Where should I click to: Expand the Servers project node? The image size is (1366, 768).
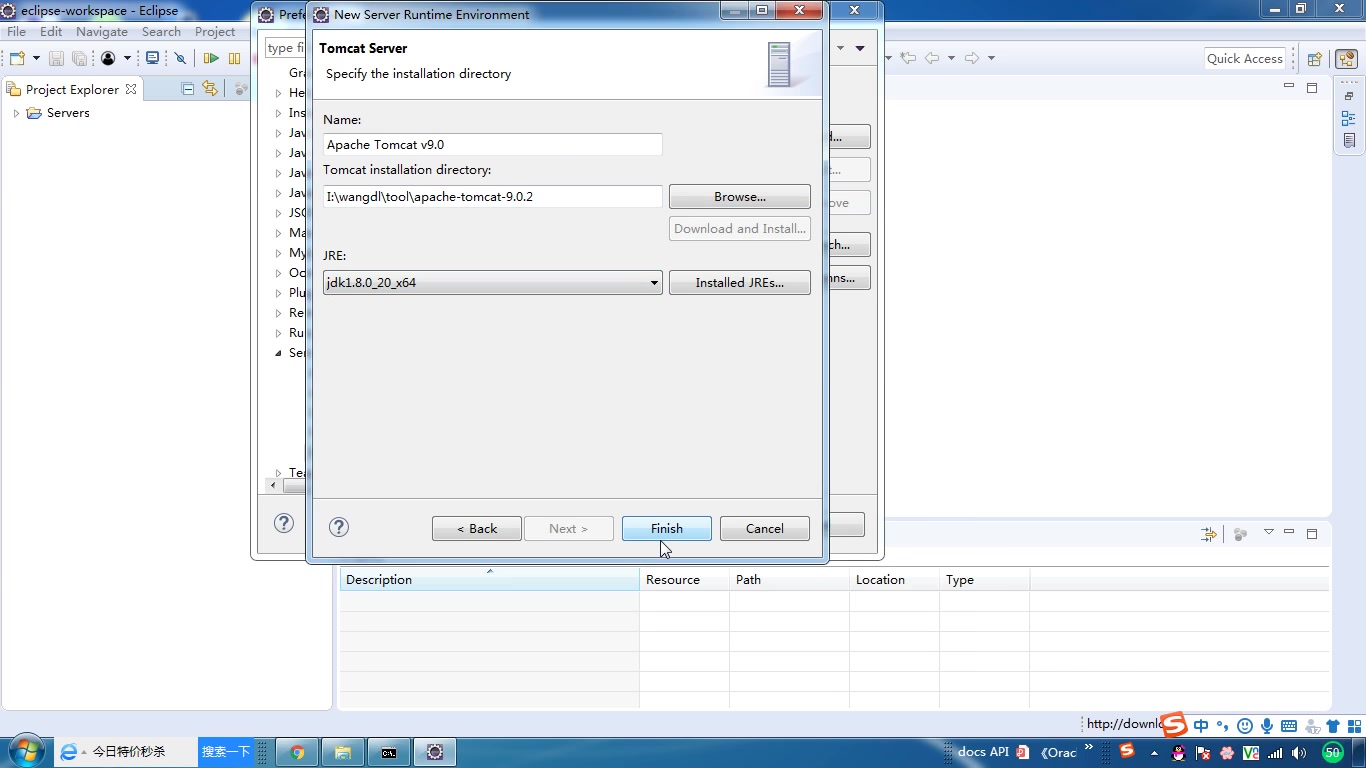16,113
